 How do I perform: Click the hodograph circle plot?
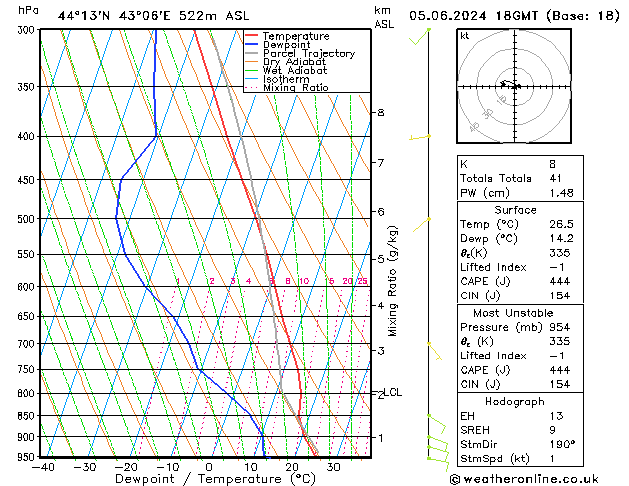515,87
